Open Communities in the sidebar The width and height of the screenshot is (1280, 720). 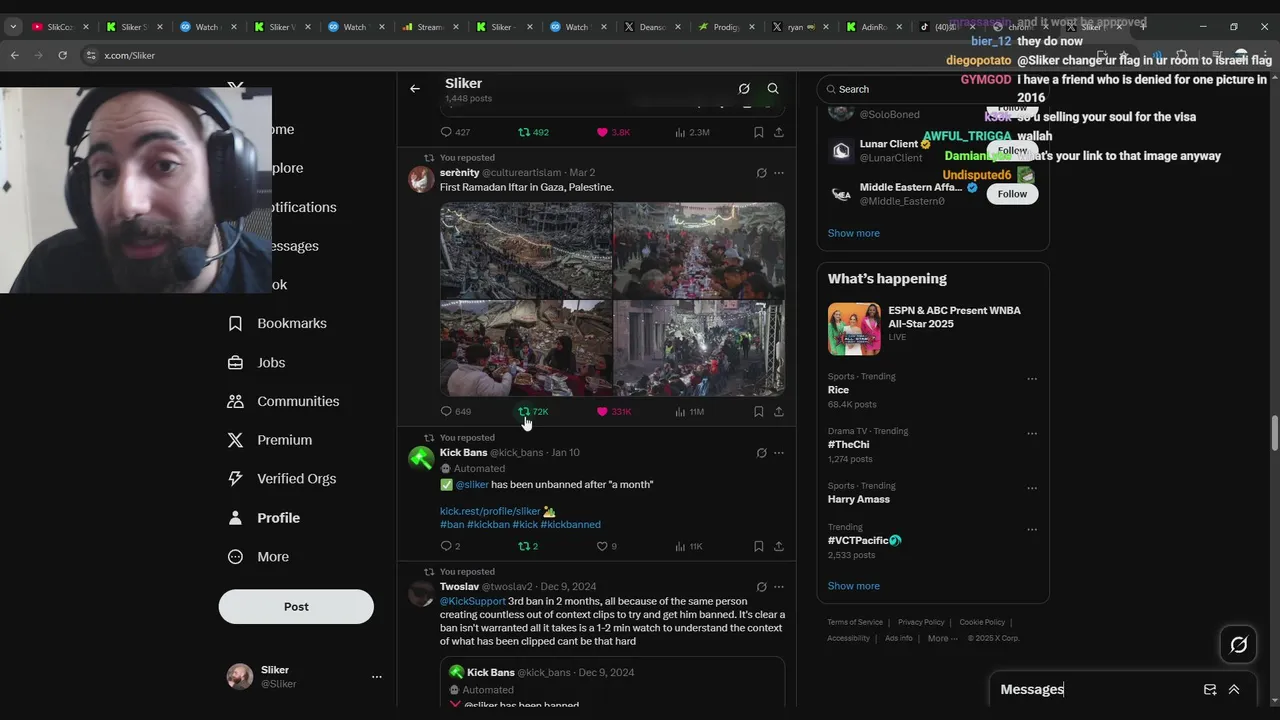283,401
